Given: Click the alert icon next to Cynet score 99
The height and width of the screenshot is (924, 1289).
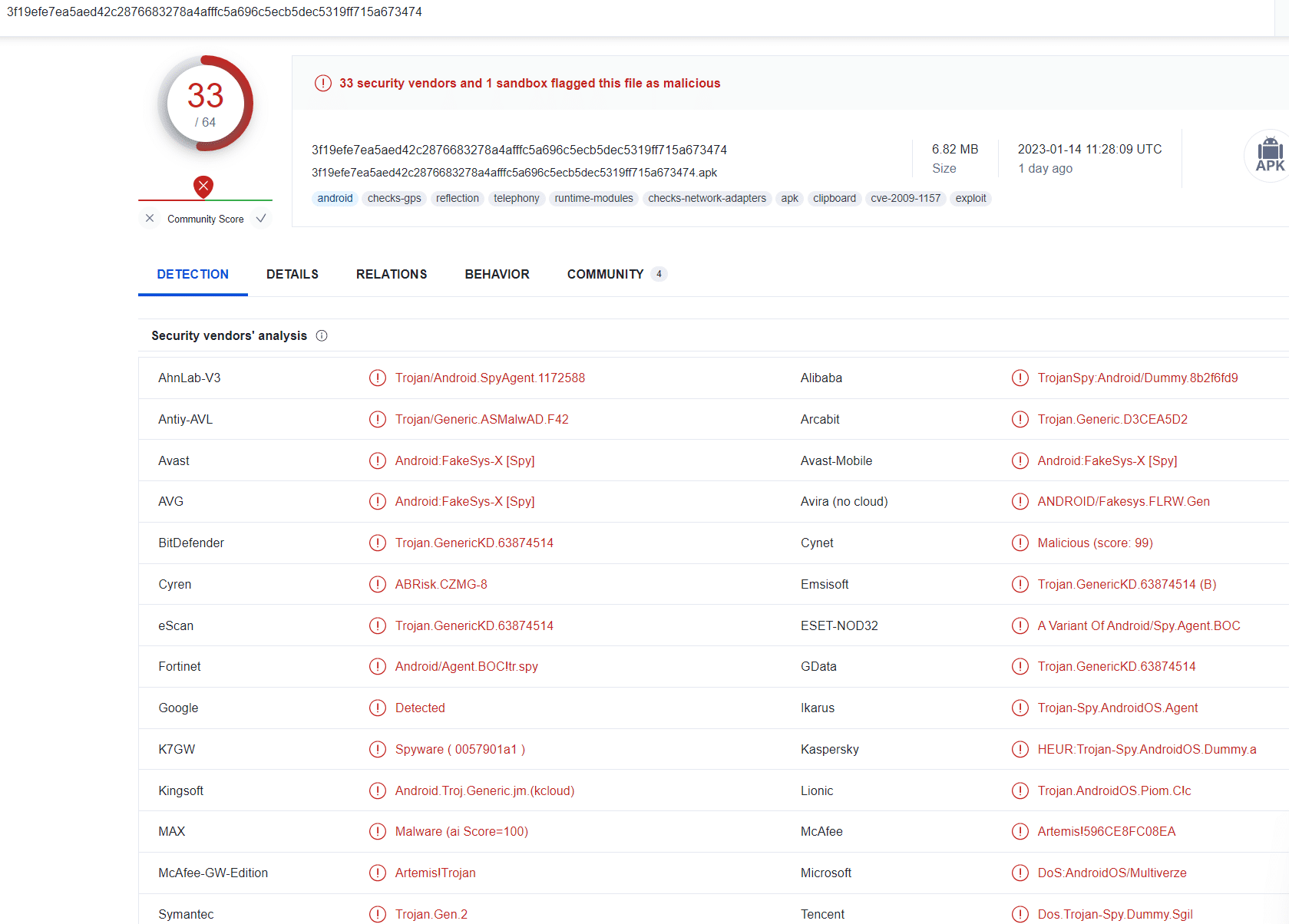Looking at the screenshot, I should (x=1020, y=543).
